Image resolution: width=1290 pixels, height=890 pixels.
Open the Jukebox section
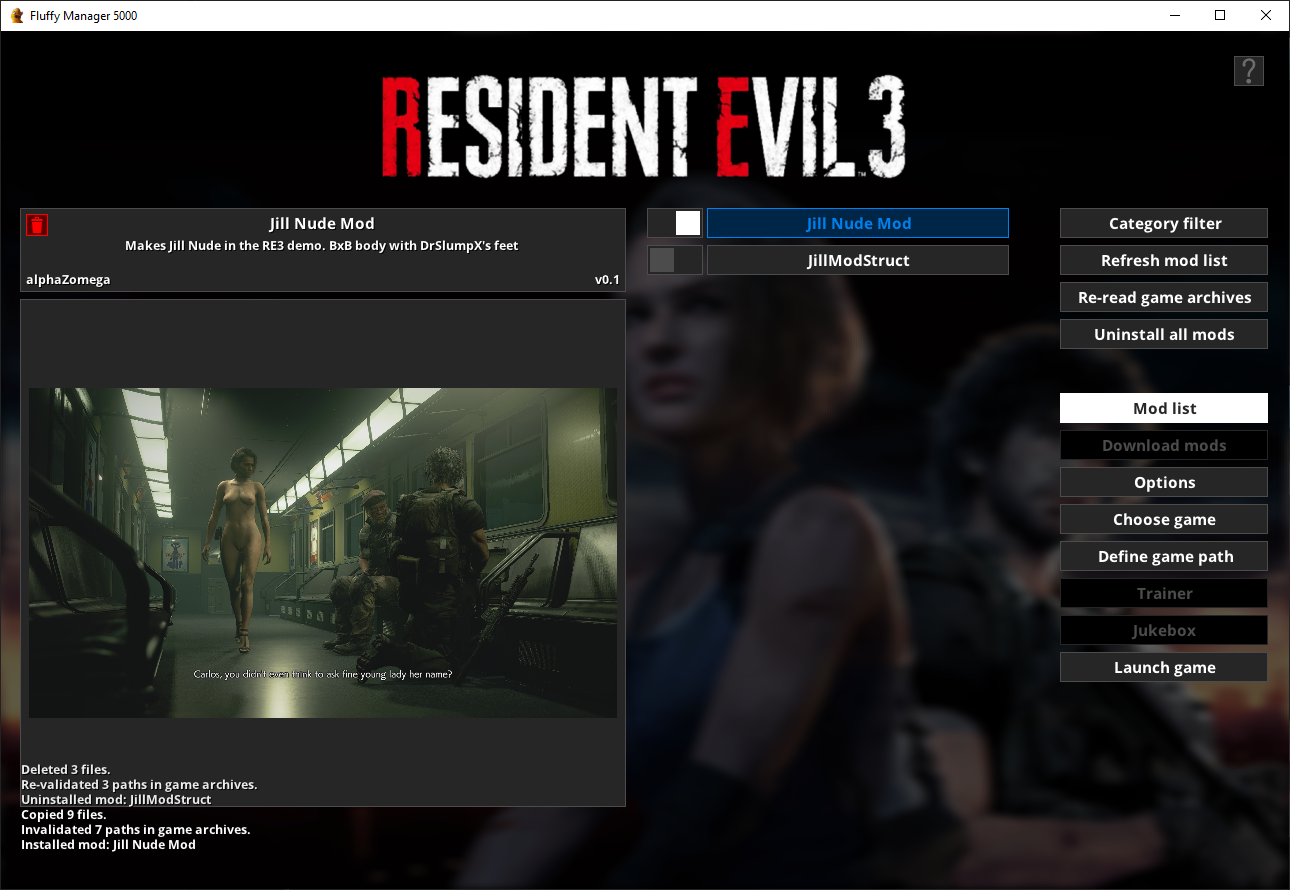click(x=1164, y=630)
